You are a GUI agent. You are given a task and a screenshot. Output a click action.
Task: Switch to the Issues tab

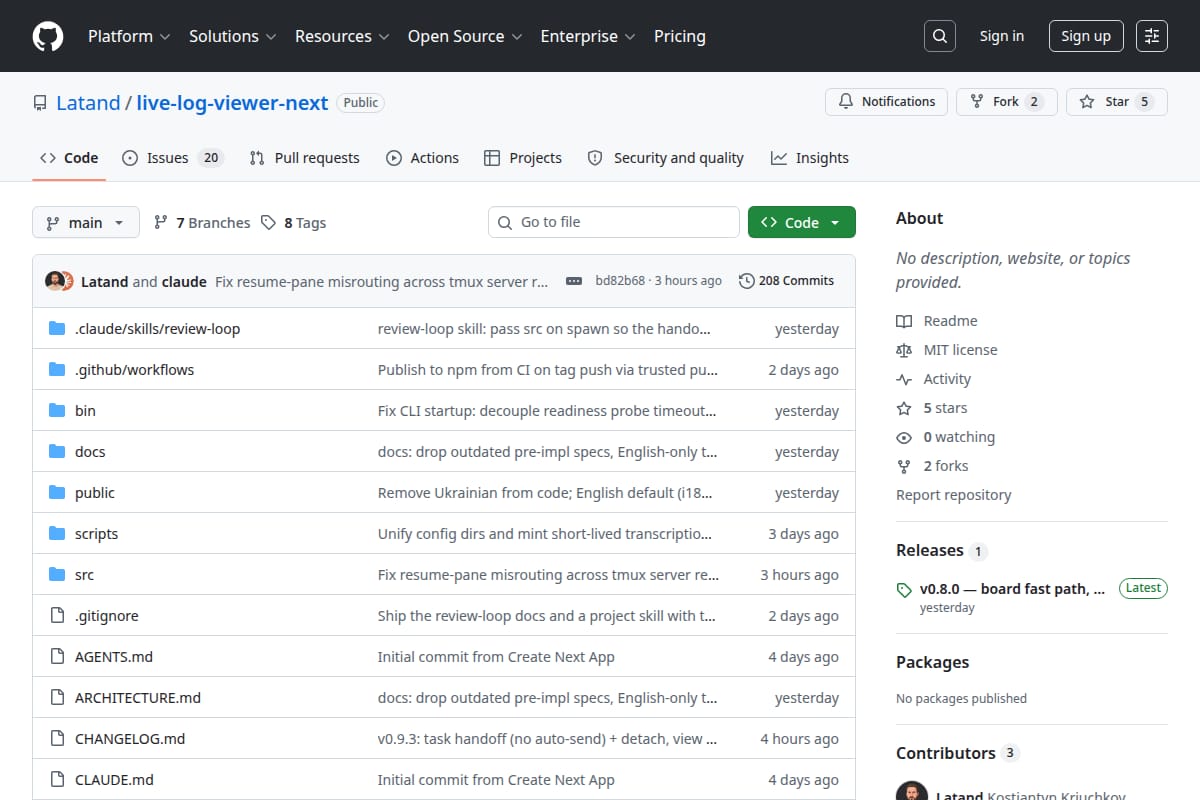coord(172,158)
